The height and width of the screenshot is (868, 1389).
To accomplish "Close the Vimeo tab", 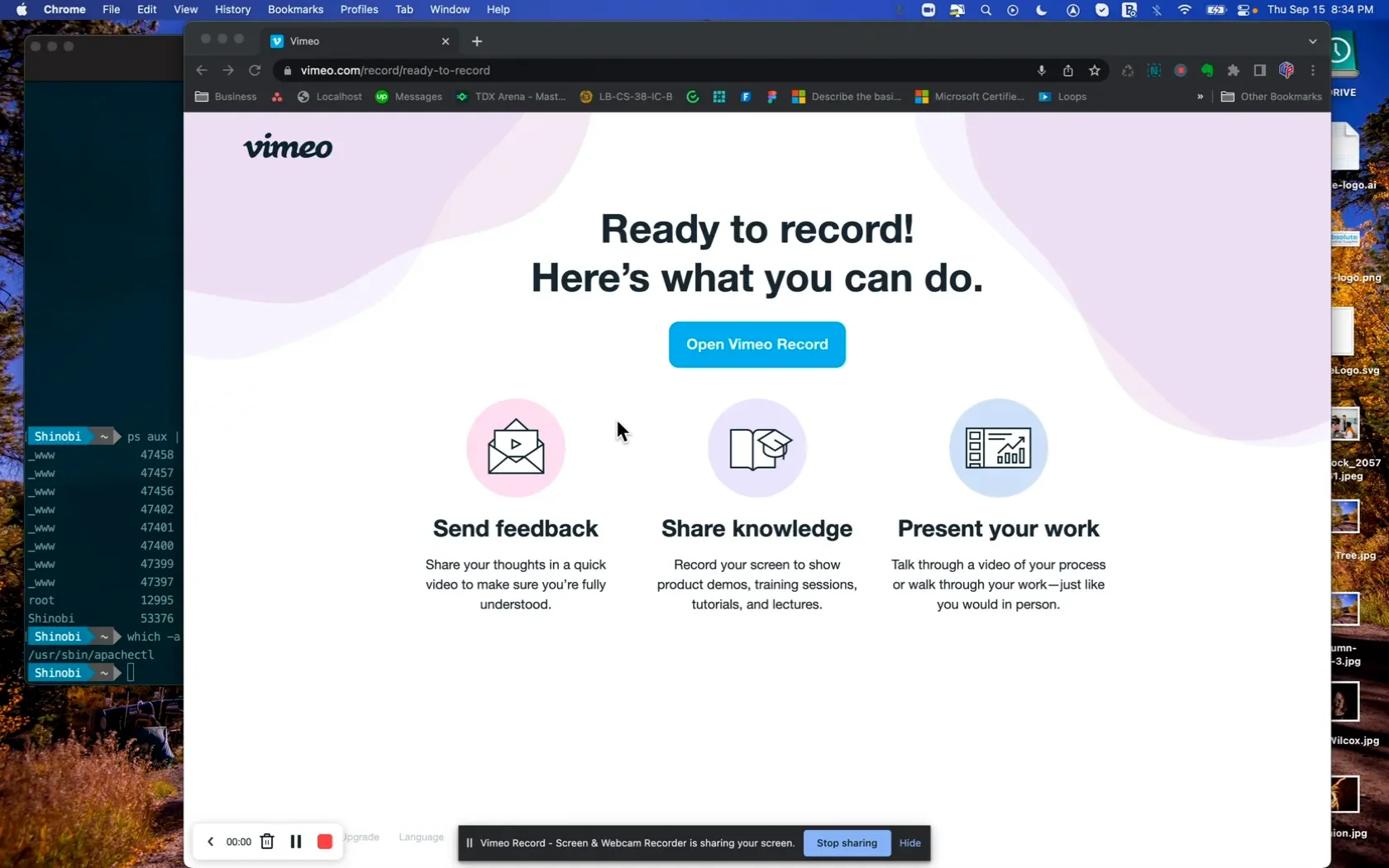I will 446,41.
